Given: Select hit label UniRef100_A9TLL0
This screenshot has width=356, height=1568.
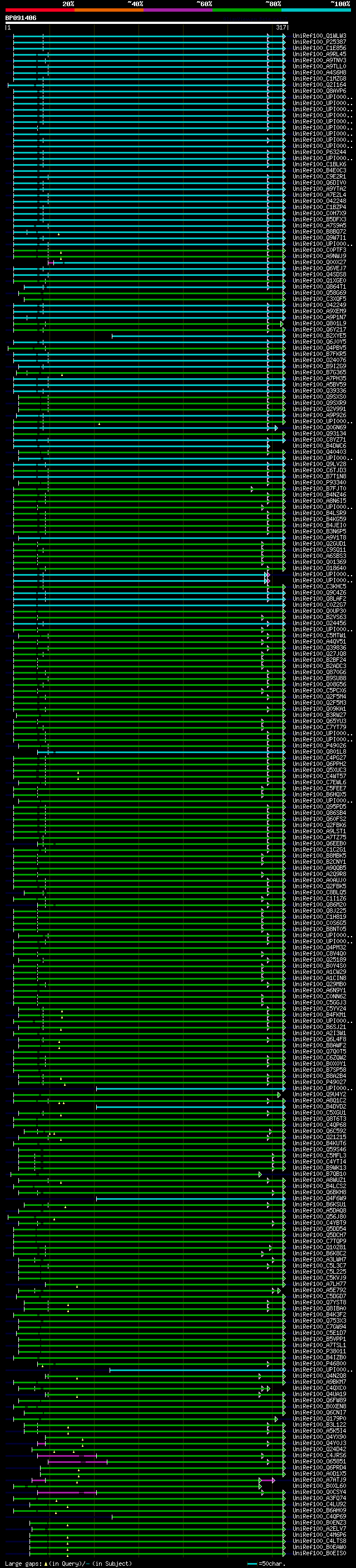Looking at the screenshot, I should (x=319, y=66).
